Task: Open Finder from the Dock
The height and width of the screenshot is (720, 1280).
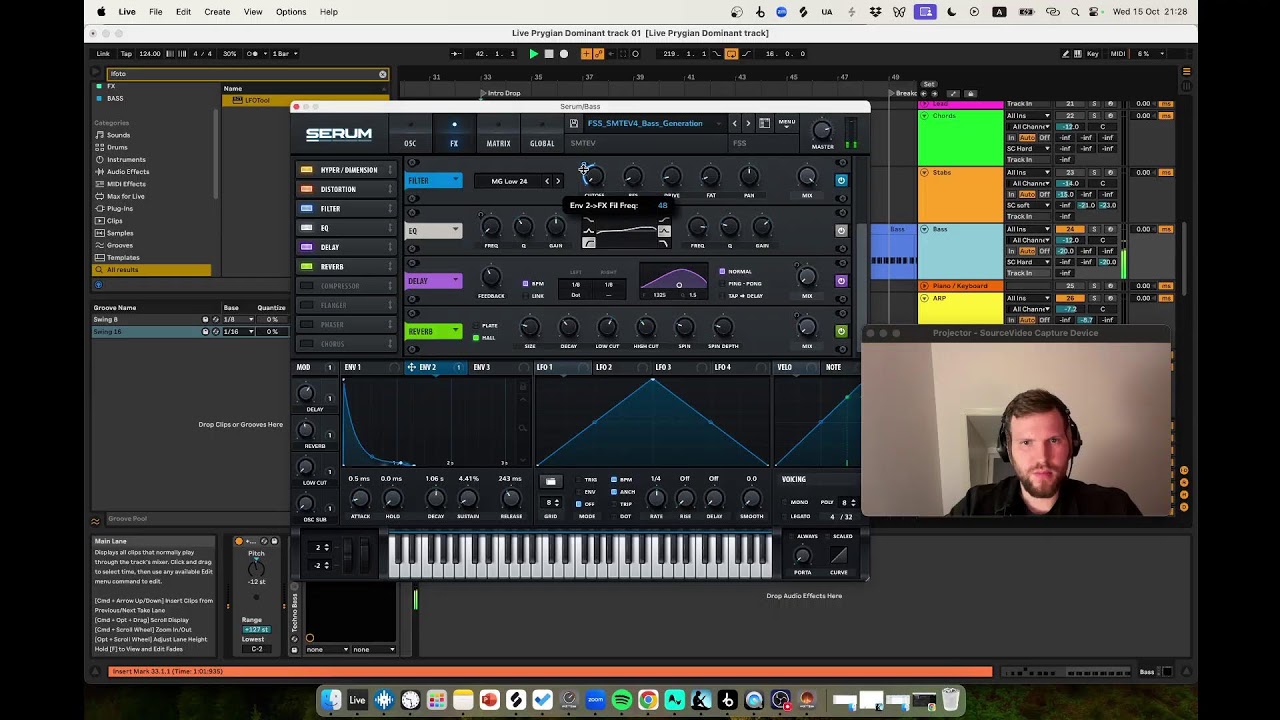Action: tap(331, 700)
